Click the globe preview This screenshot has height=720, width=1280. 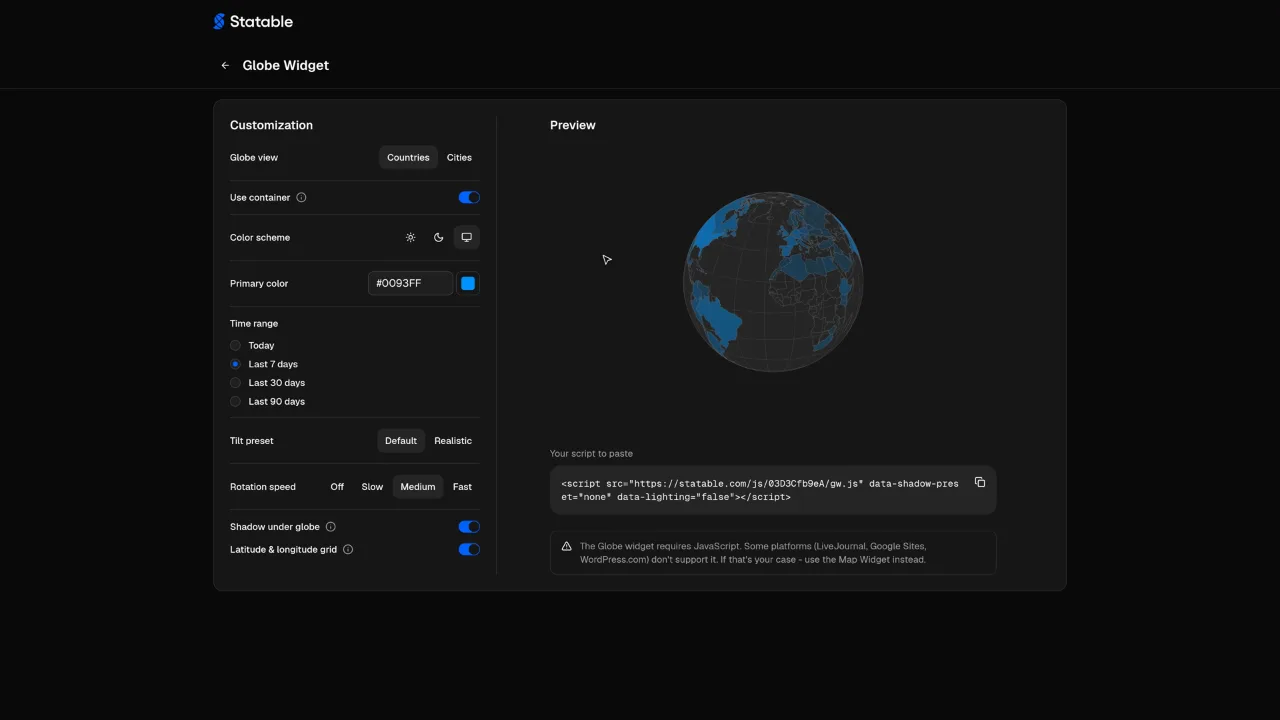pyautogui.click(x=773, y=282)
